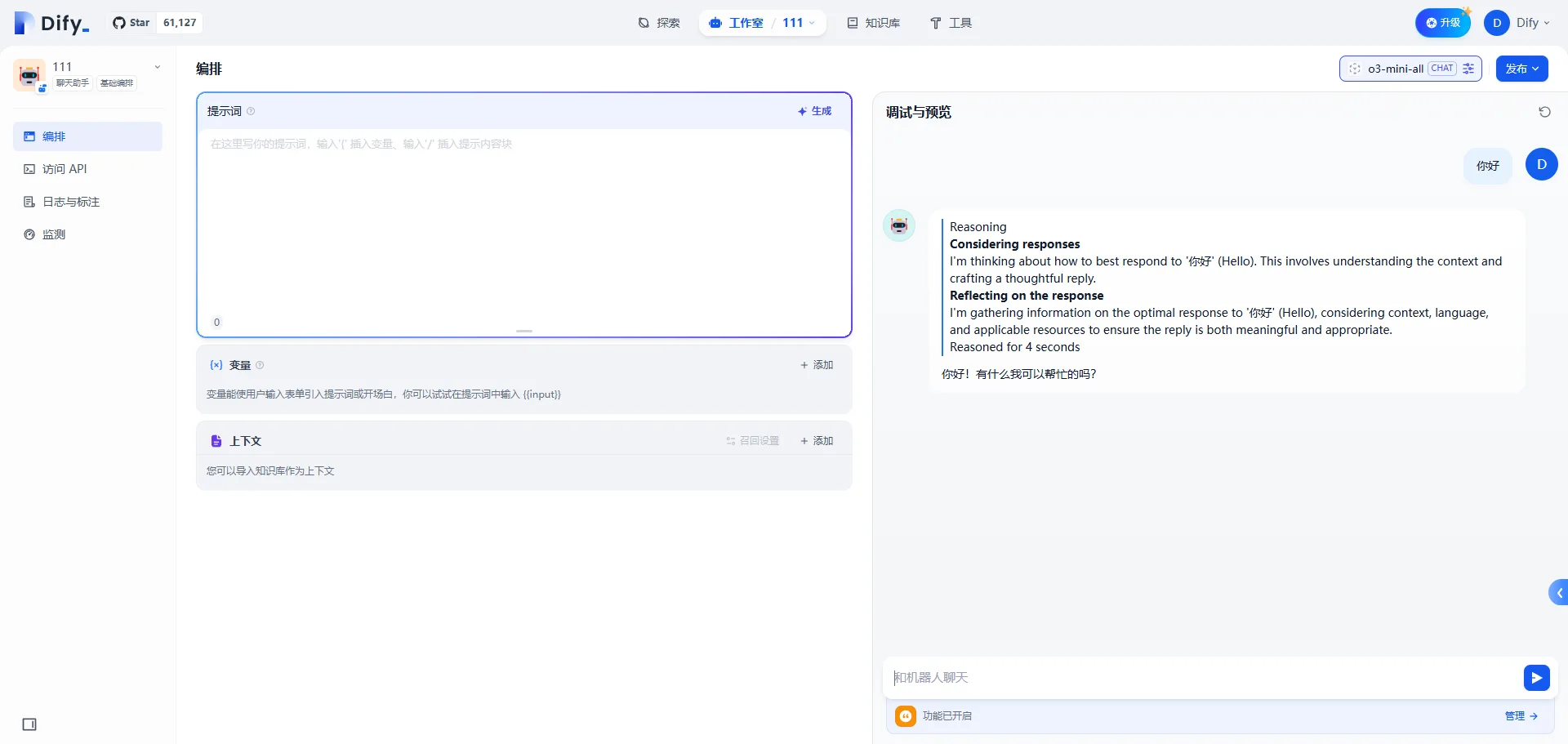The image size is (1568, 744).
Task: Add context knowledge with 添加
Action: 817,441
